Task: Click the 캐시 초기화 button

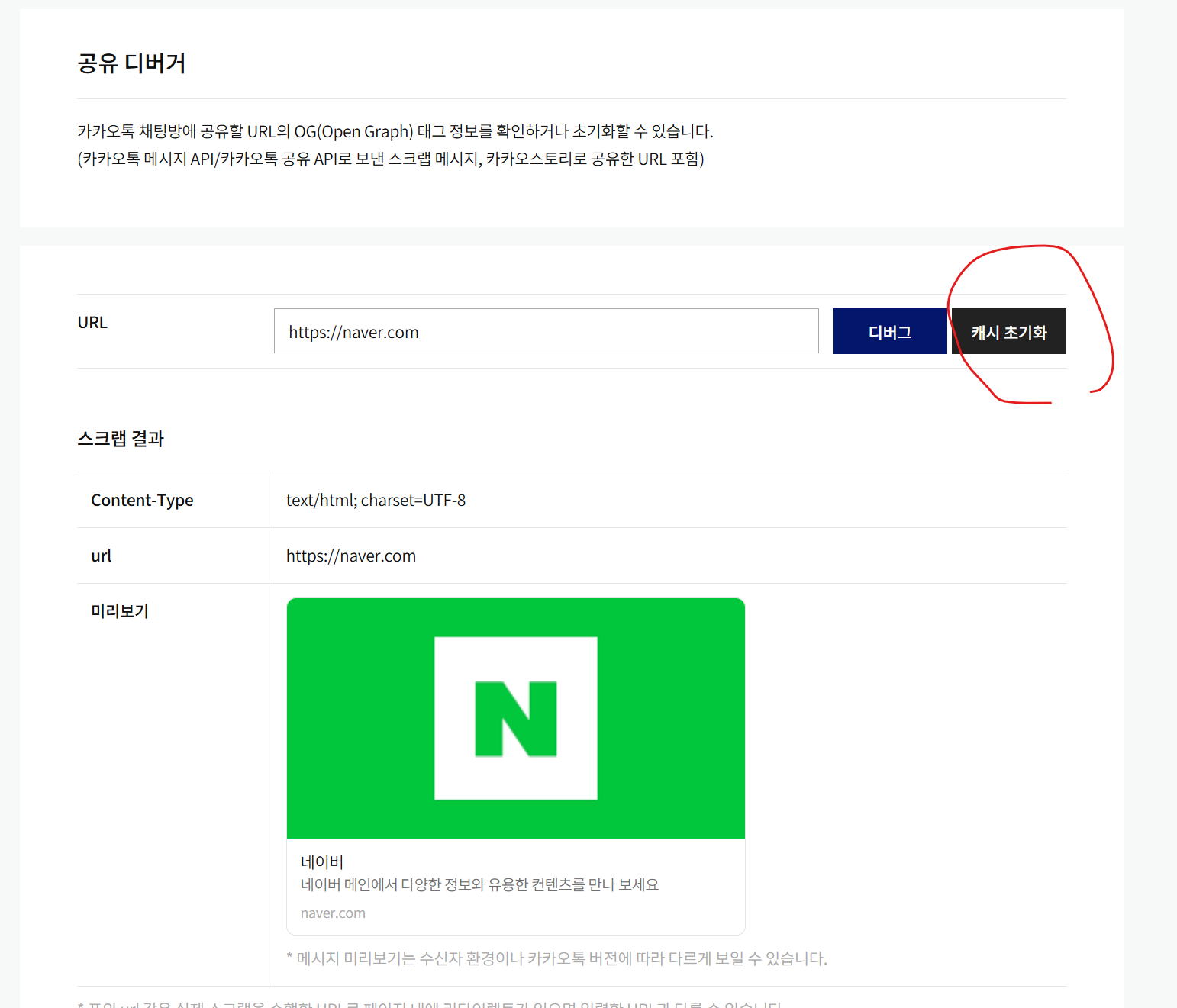Action: click(x=1008, y=331)
